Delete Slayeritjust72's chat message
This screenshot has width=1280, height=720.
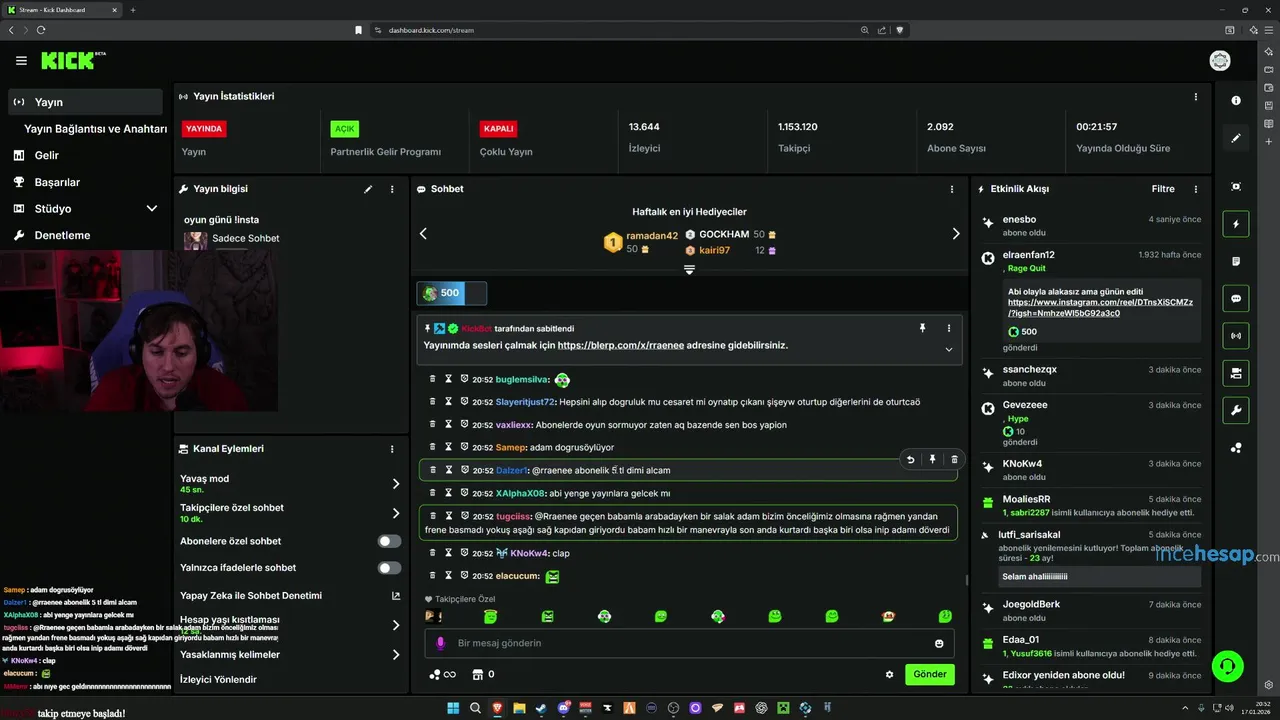pyautogui.click(x=432, y=402)
